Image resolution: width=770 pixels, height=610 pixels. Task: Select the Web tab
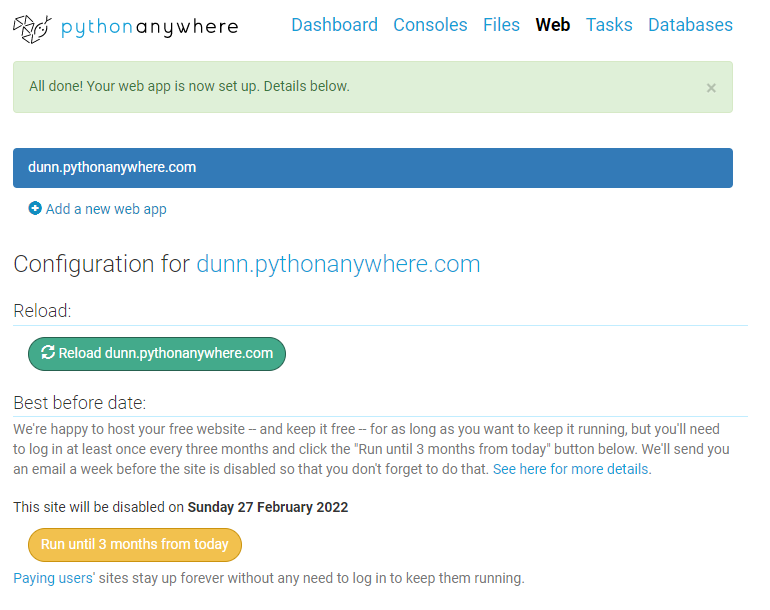[x=552, y=25]
